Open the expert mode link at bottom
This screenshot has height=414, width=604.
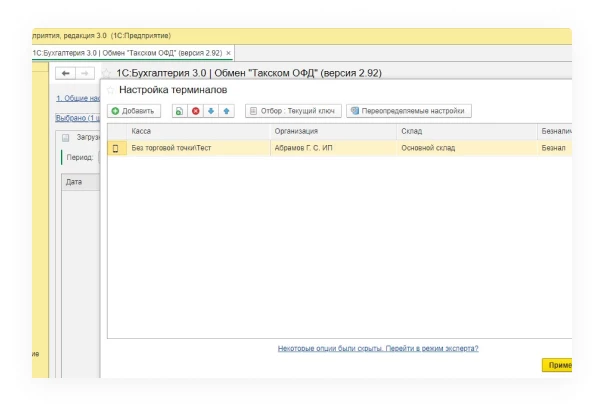(377, 348)
